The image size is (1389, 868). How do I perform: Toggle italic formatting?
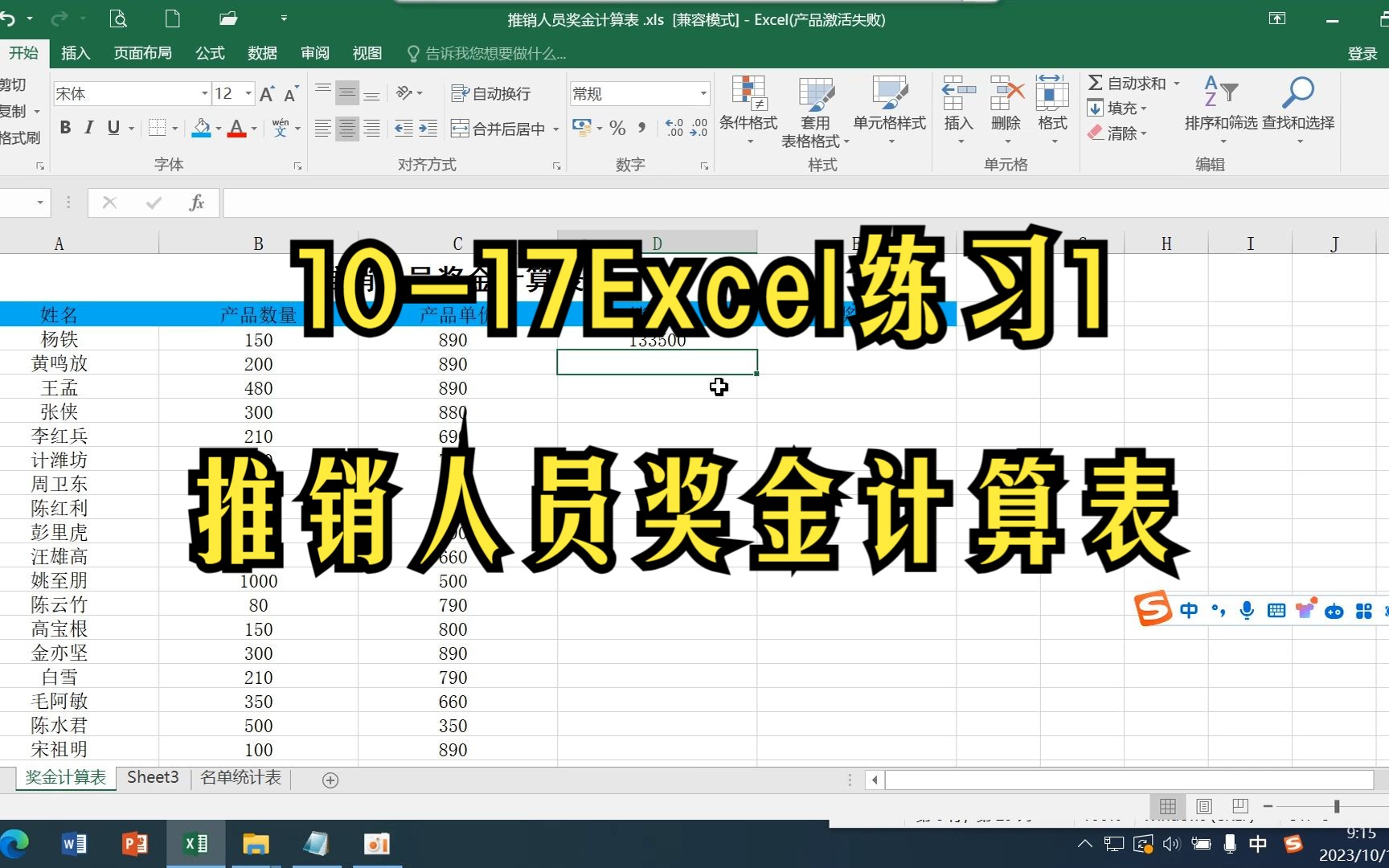(89, 128)
